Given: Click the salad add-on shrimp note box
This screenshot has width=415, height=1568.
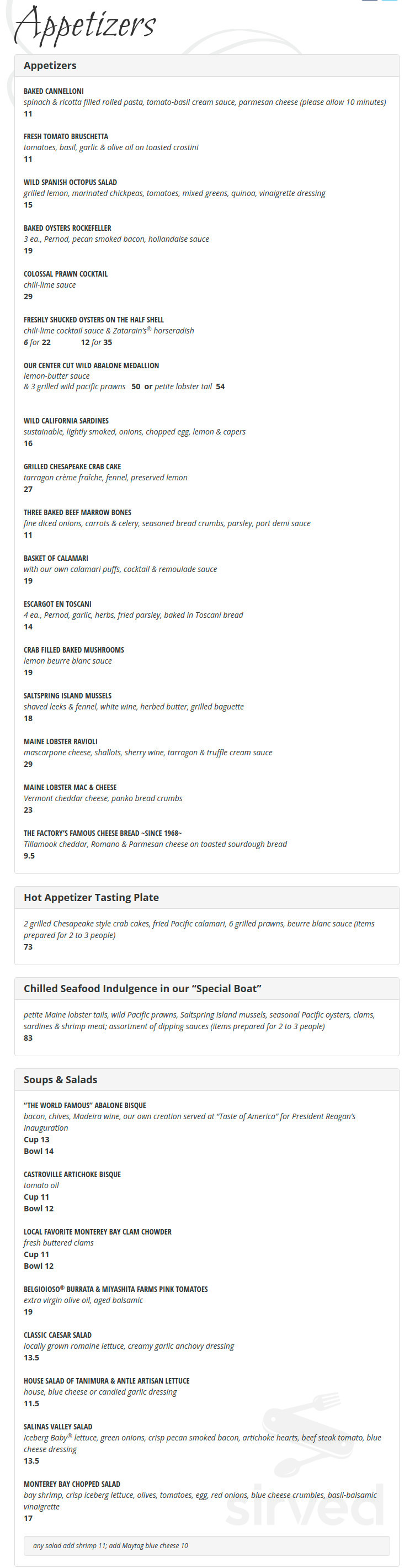Looking at the screenshot, I should pos(207,1545).
